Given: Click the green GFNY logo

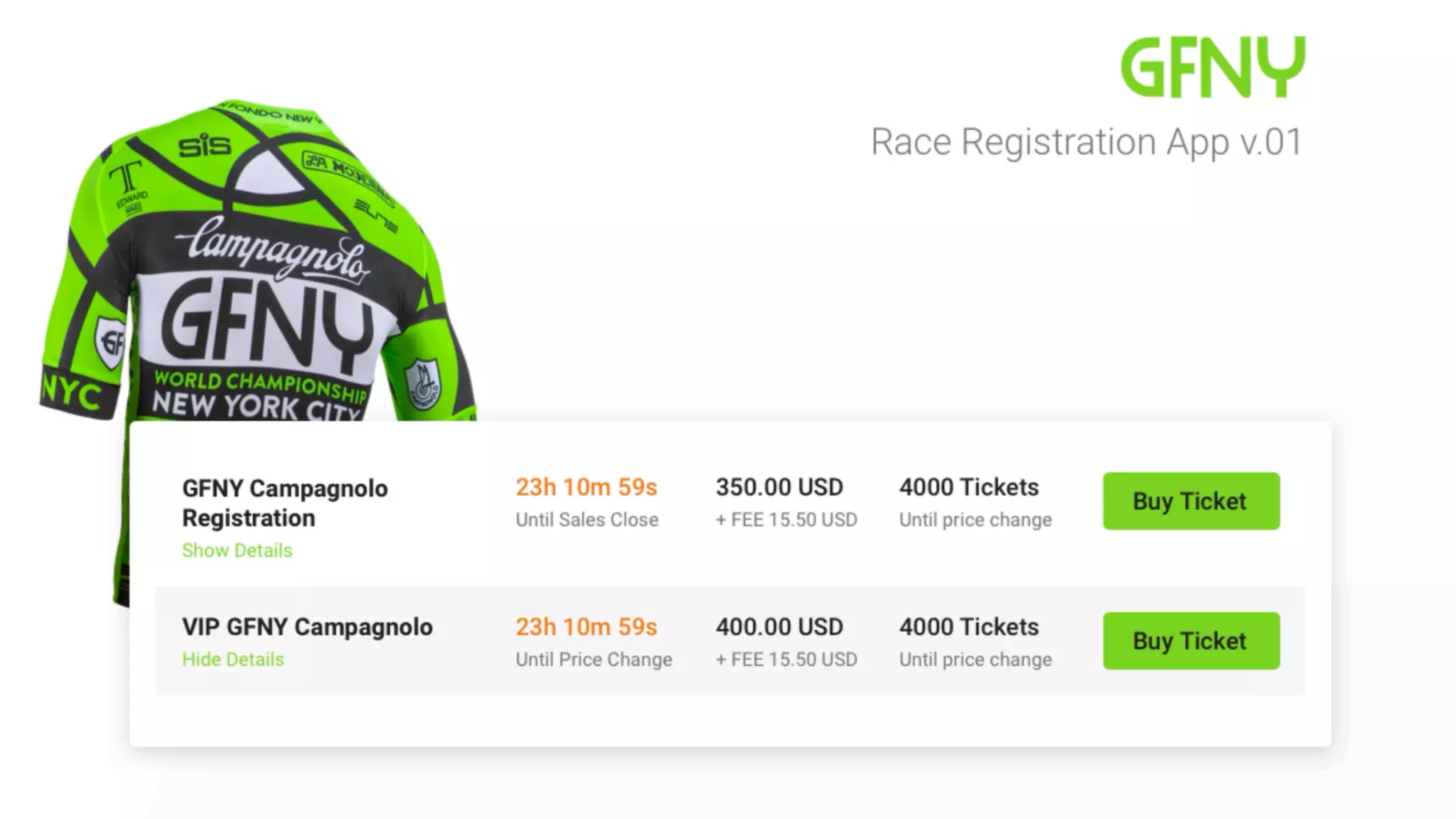Looking at the screenshot, I should tap(1213, 68).
